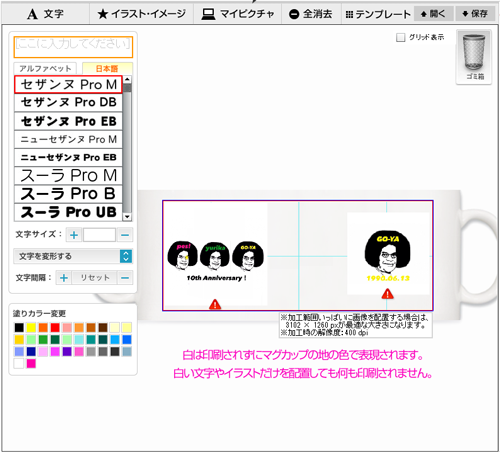Click the 開く open button

(433, 14)
